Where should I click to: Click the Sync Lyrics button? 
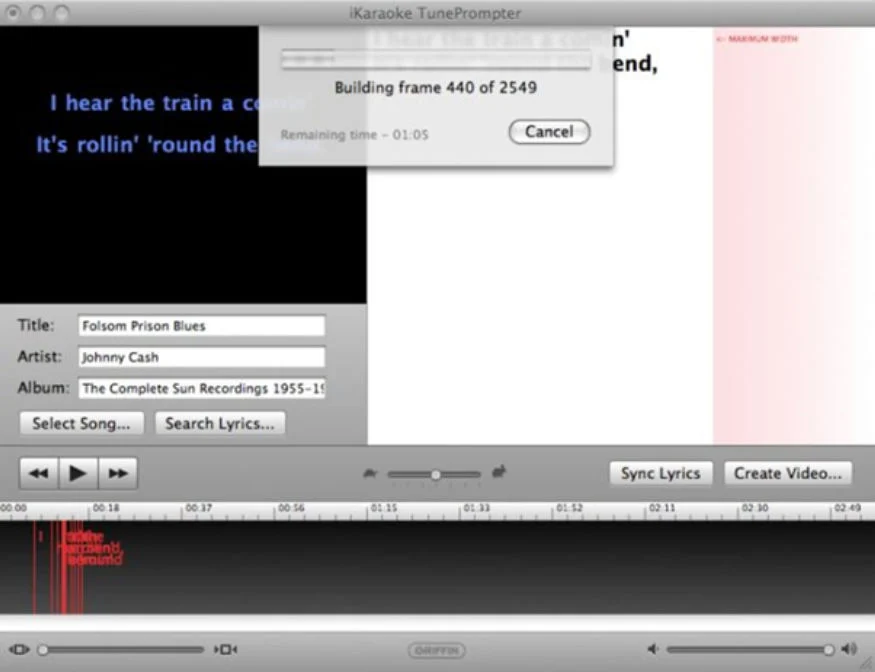pos(659,473)
